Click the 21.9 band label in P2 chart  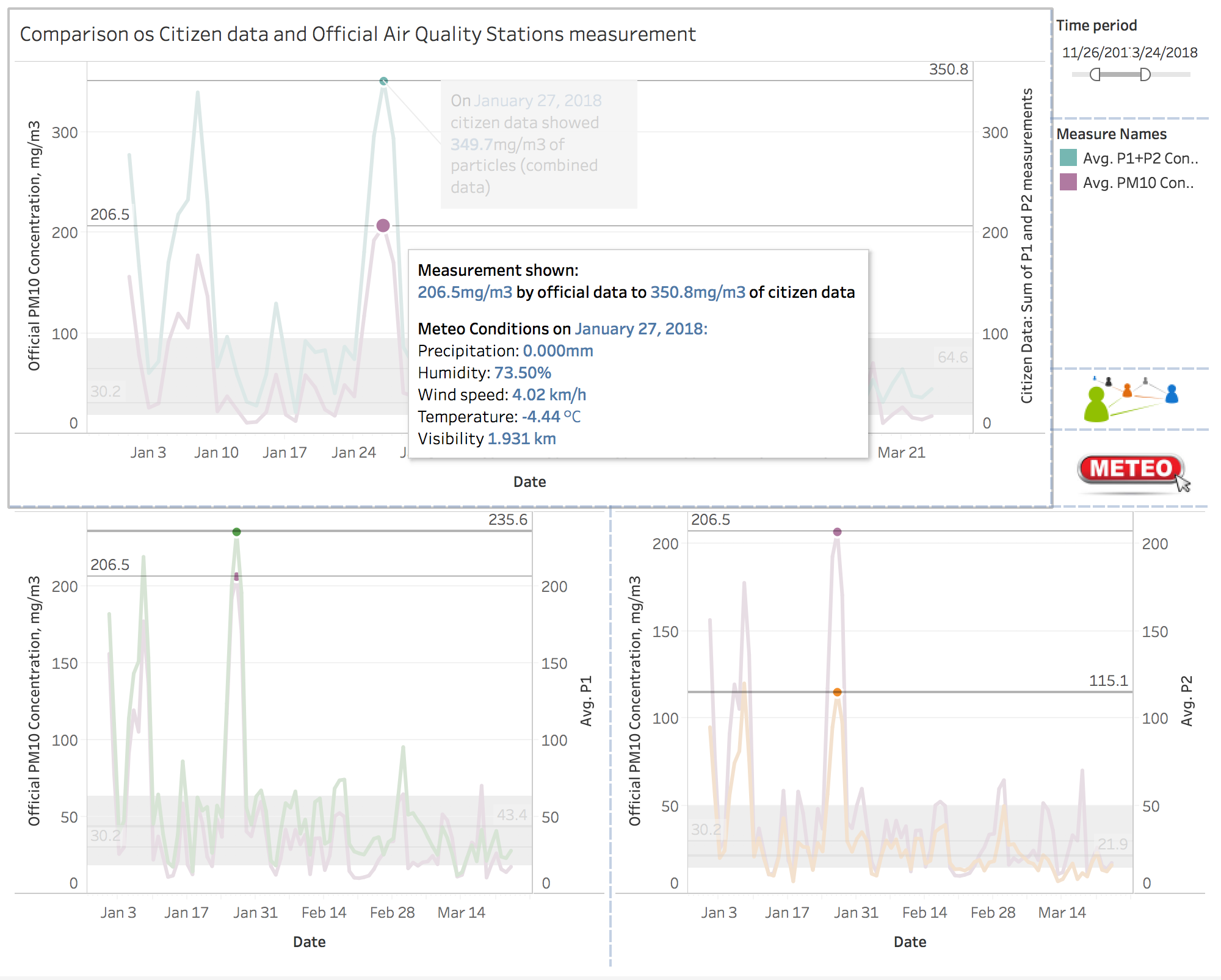1112,845
